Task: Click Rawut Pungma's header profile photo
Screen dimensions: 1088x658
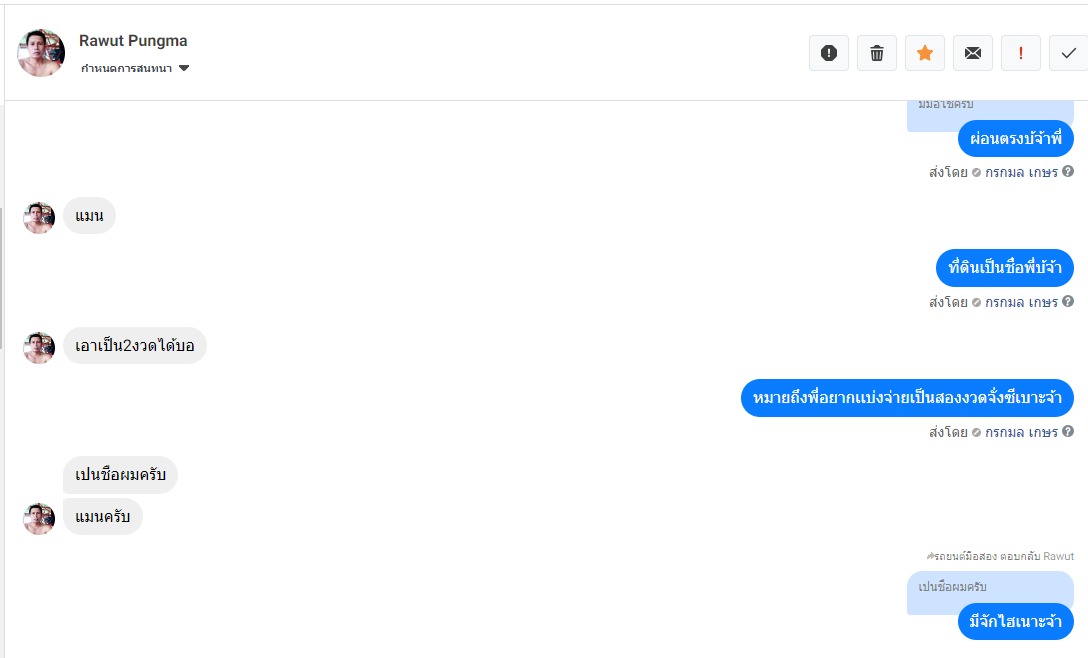Action: [41, 53]
